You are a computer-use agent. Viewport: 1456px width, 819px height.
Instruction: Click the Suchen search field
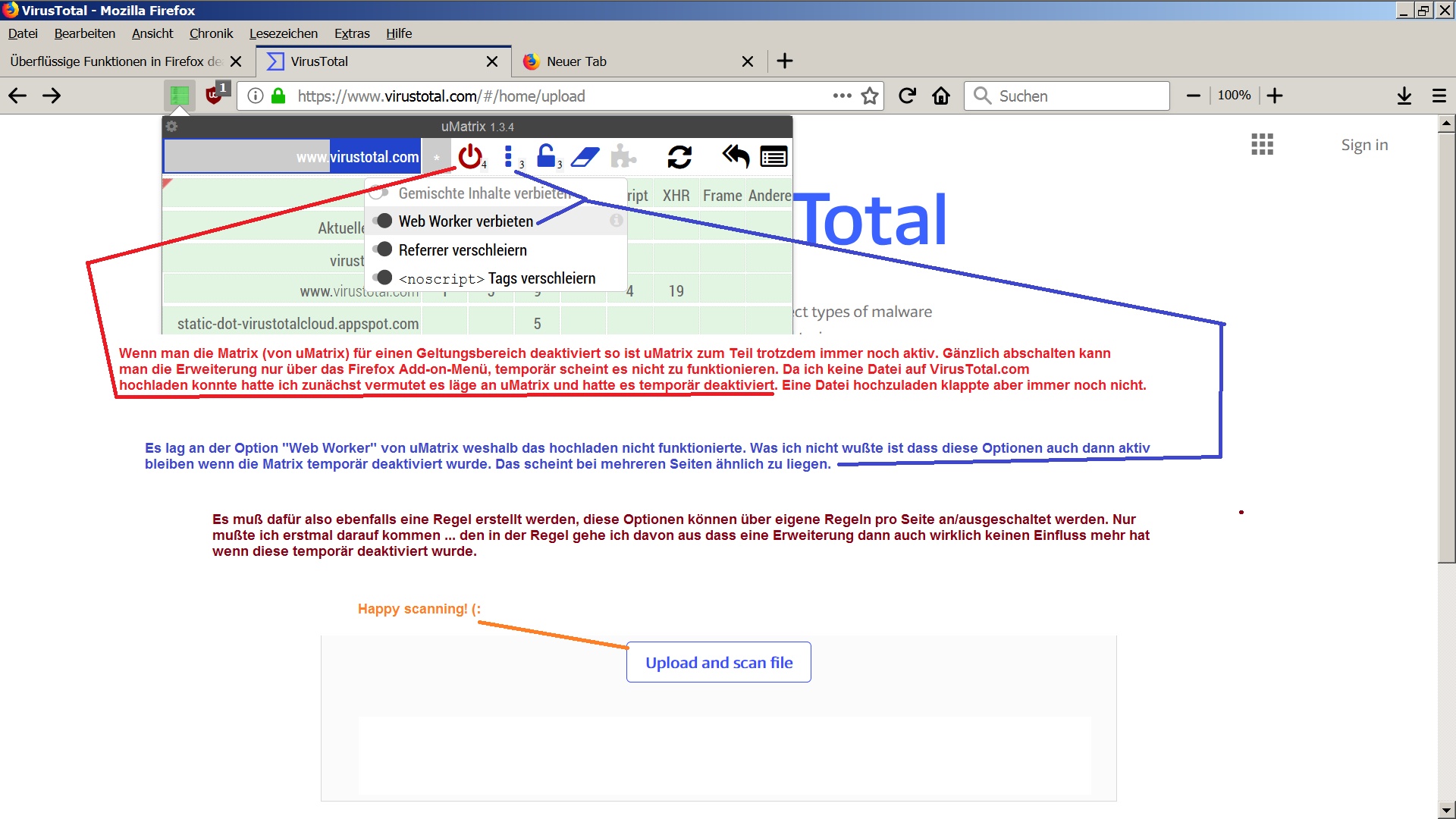pyautogui.click(x=1077, y=96)
